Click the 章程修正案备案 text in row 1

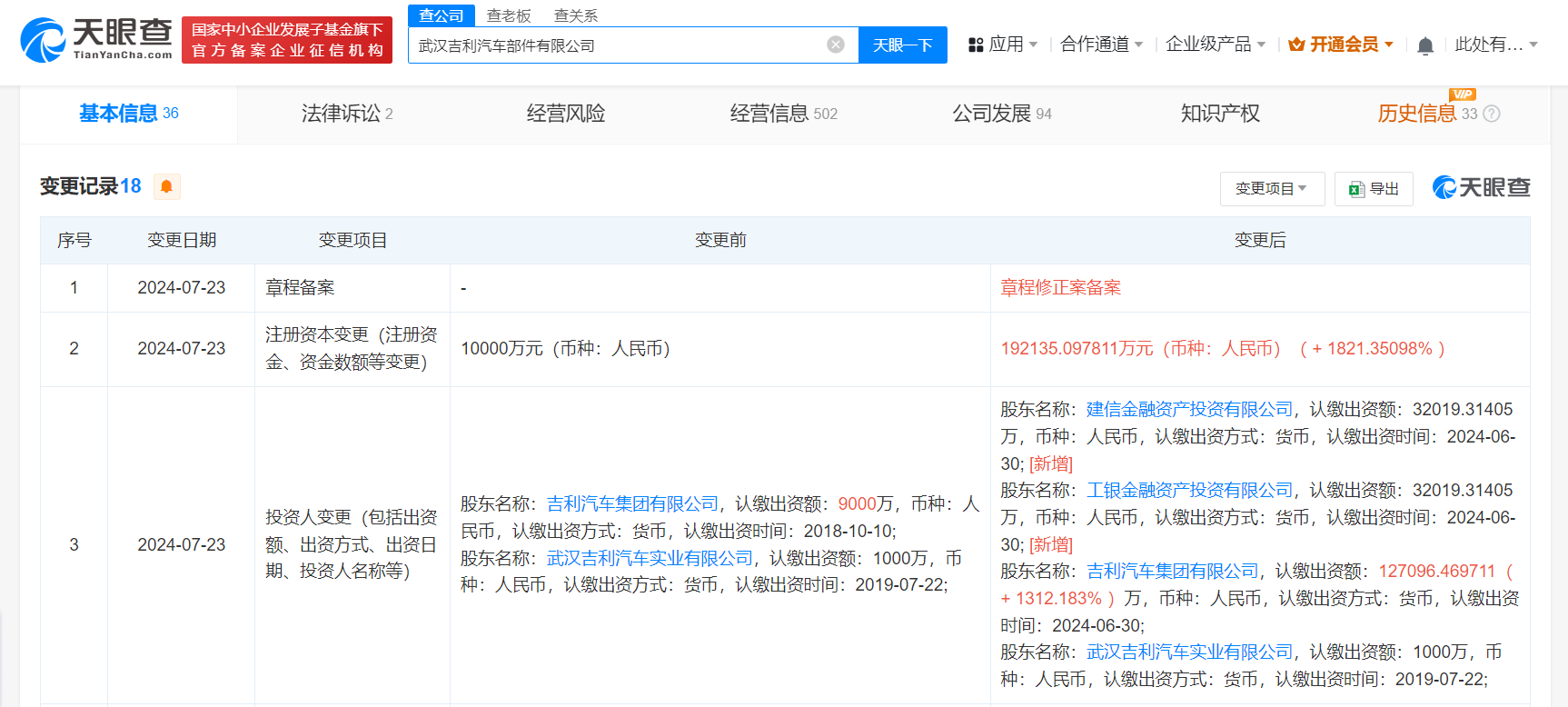click(1060, 287)
